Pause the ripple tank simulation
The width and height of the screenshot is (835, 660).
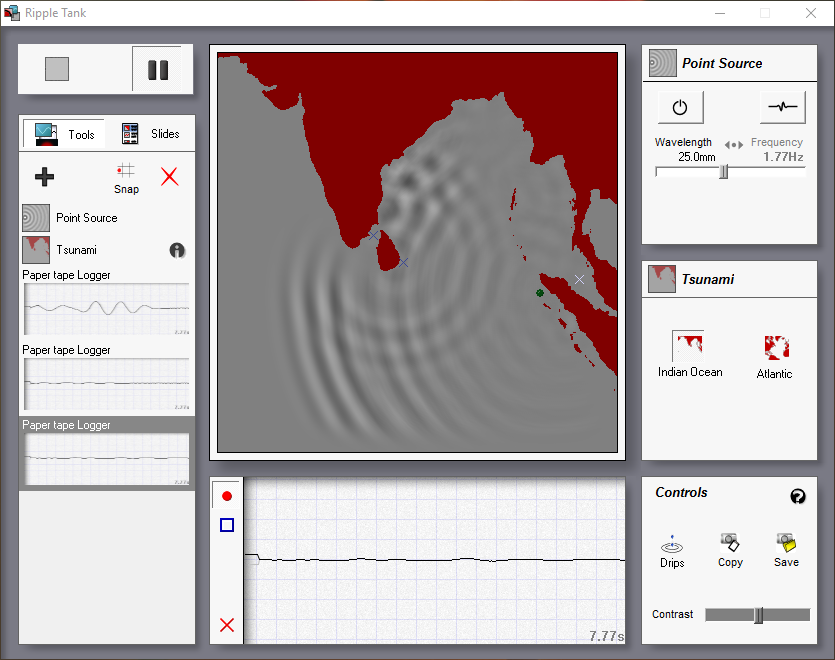pyautogui.click(x=158, y=70)
